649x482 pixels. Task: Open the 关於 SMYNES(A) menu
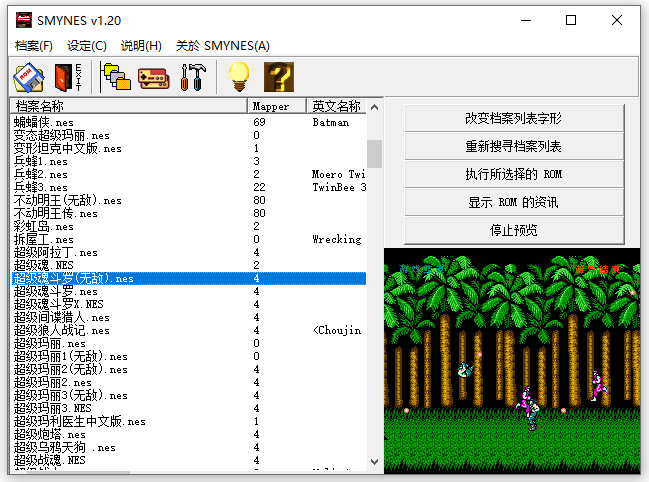(x=223, y=46)
